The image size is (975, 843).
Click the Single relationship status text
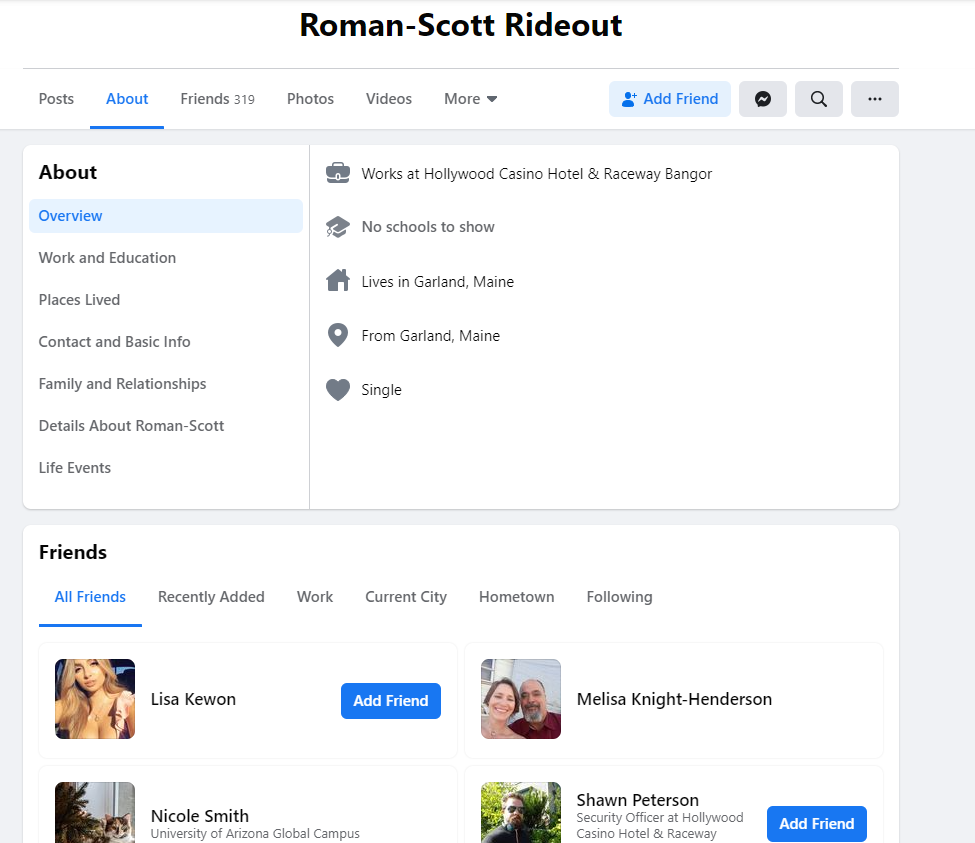click(x=381, y=390)
